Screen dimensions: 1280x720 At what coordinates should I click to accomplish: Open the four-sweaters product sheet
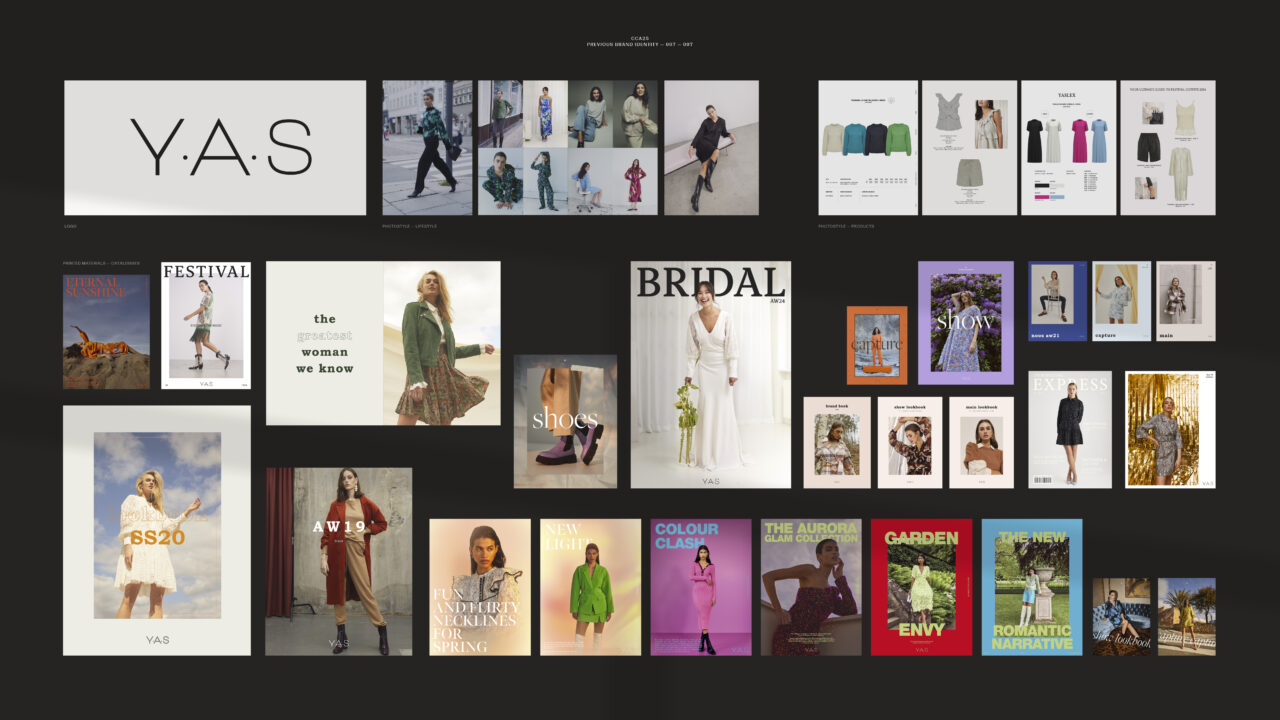(x=868, y=148)
